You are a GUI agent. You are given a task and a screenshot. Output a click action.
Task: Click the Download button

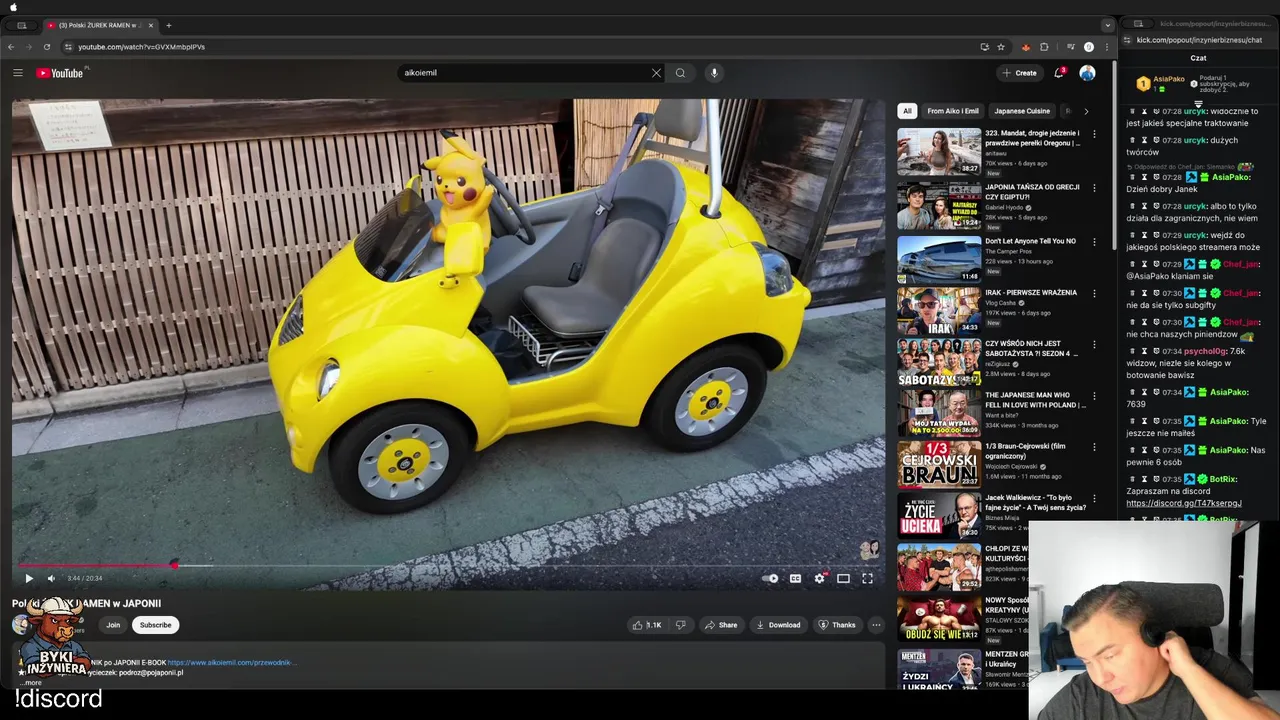pyautogui.click(x=778, y=625)
